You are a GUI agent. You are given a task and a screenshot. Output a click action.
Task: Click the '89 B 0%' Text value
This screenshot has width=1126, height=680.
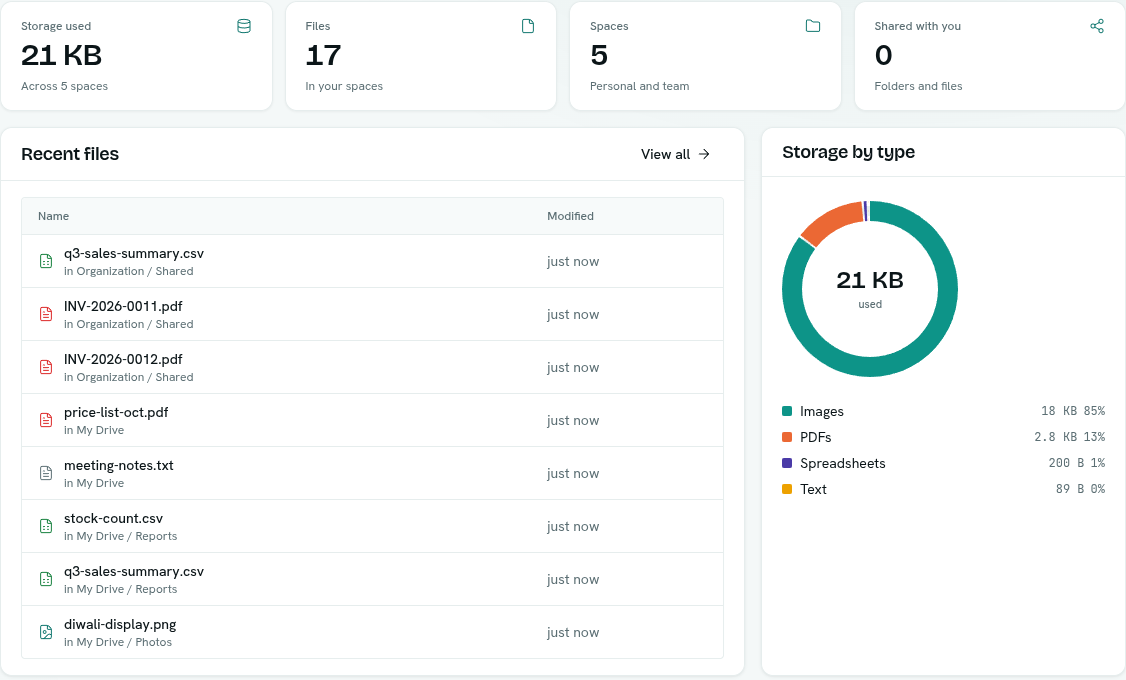pos(1080,489)
